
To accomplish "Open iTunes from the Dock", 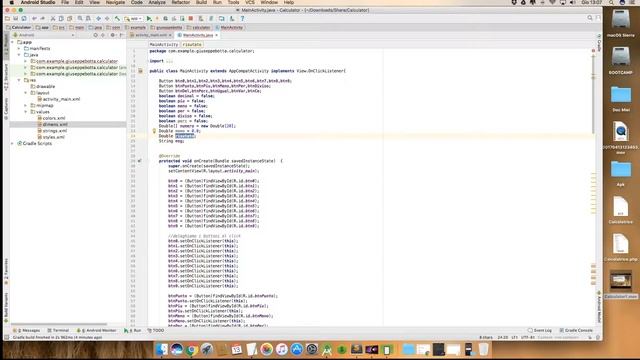I will (x=282, y=349).
